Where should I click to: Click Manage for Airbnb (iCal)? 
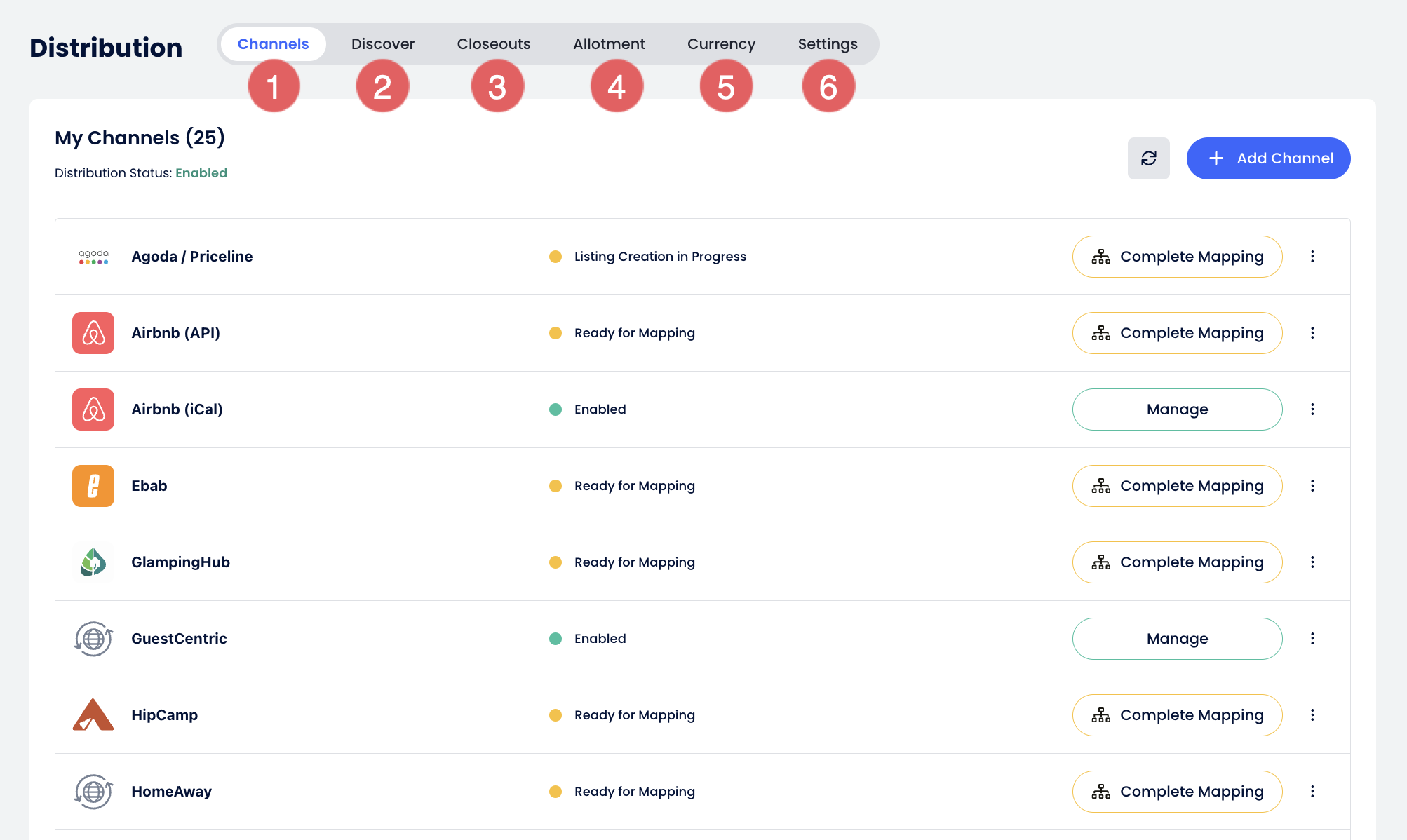coord(1177,409)
